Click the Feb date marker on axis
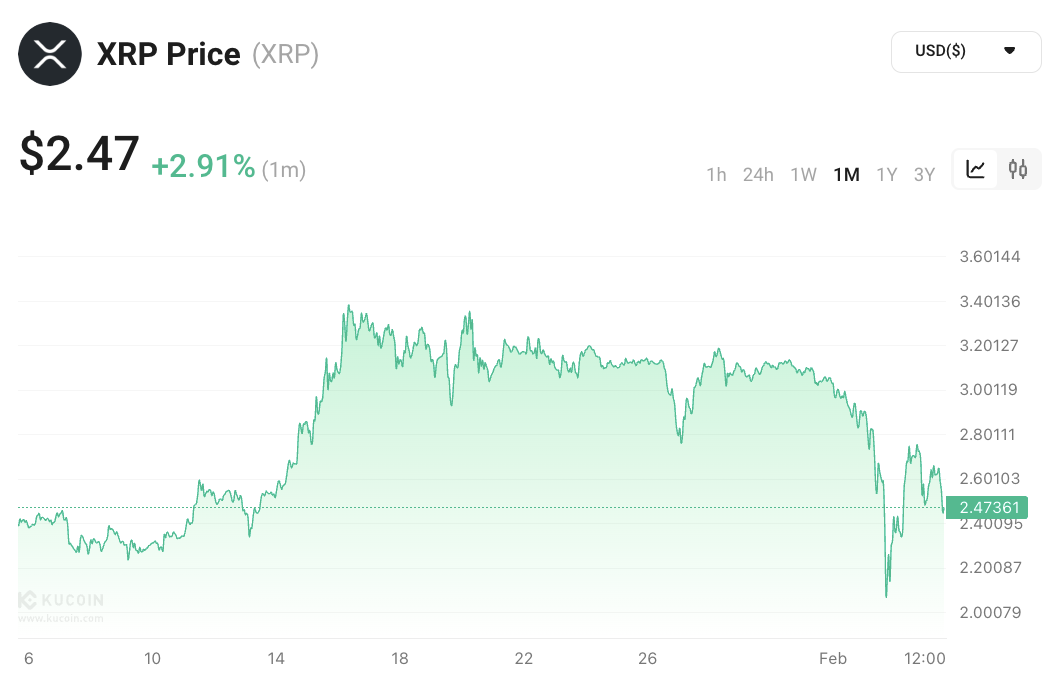The width and height of the screenshot is (1054, 692). pos(833,658)
